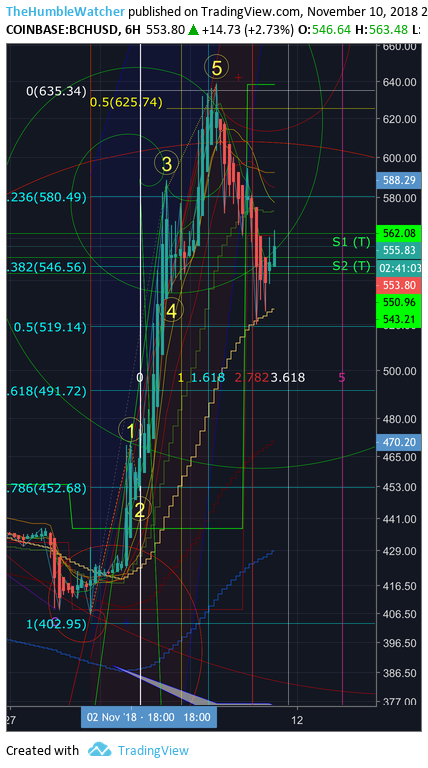The width and height of the screenshot is (428, 768).
Task: Click the red 553.80 price tag on axis
Action: [399, 285]
